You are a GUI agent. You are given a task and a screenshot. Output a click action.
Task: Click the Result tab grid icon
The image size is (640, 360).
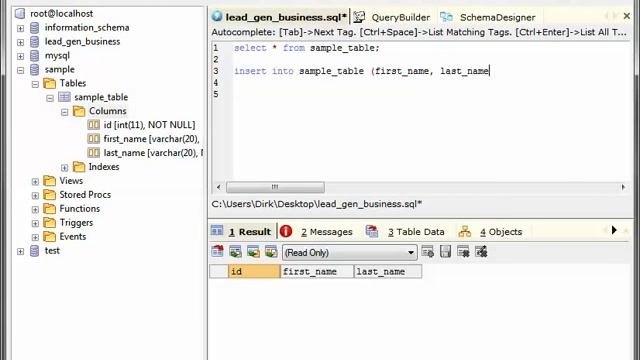217,231
